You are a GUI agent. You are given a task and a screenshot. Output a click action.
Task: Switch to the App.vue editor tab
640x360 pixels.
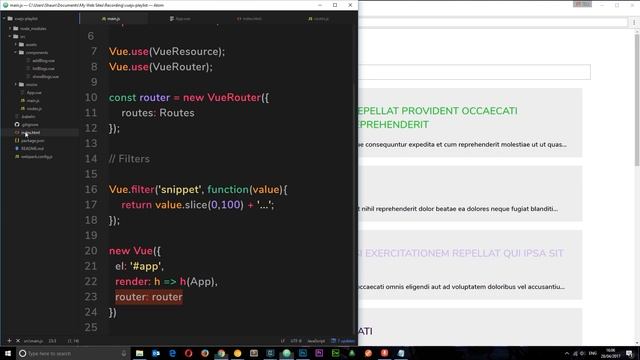[180, 19]
